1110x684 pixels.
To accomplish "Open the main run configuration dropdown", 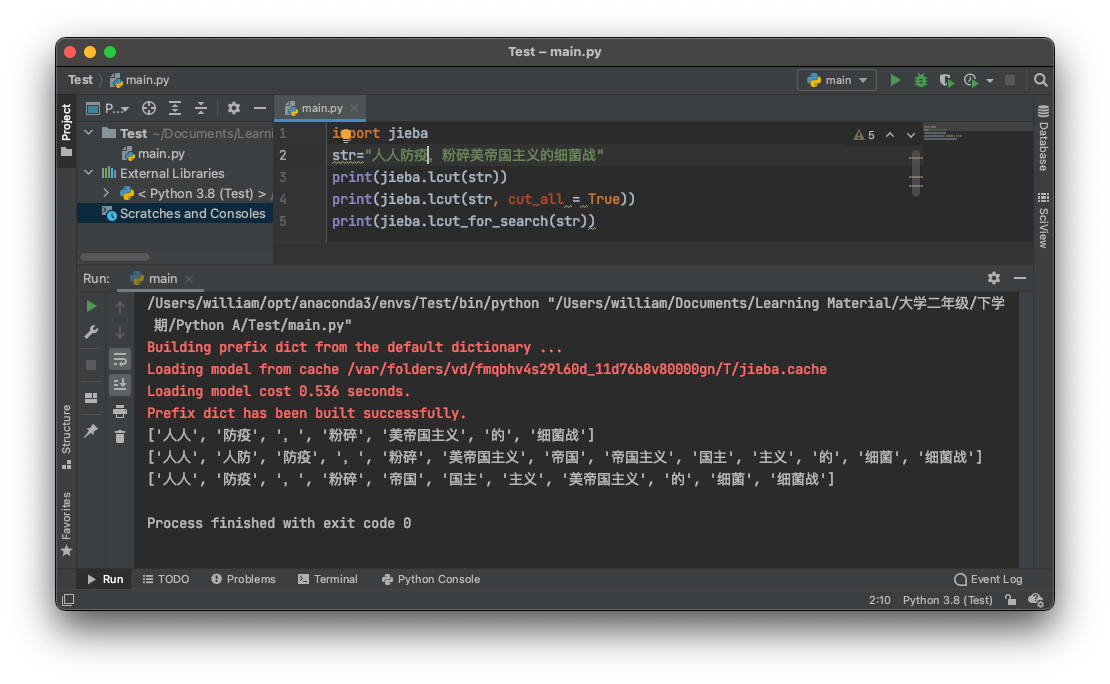I will click(837, 80).
